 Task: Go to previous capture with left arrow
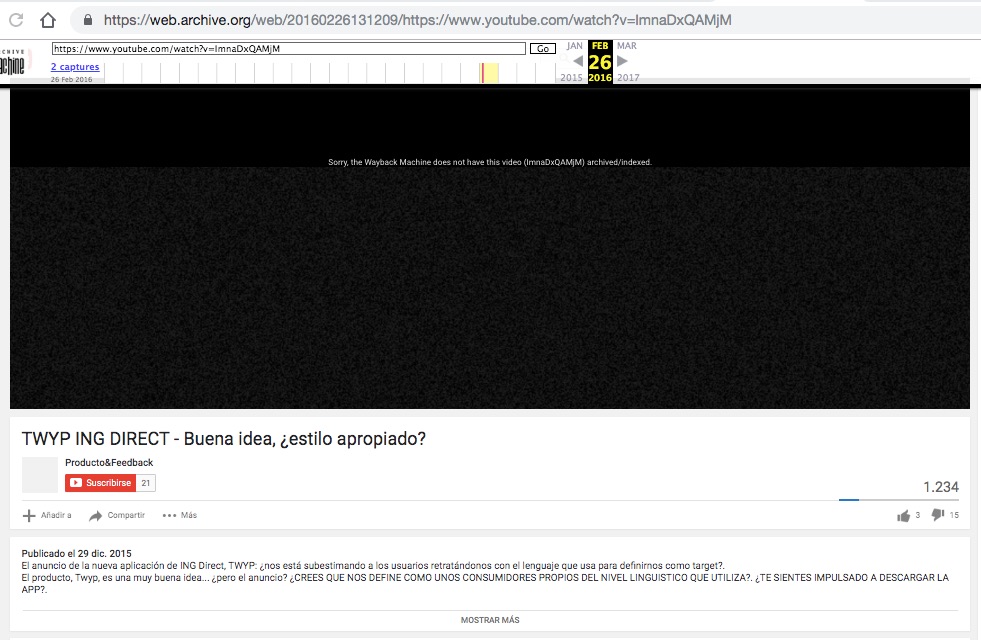coord(578,62)
